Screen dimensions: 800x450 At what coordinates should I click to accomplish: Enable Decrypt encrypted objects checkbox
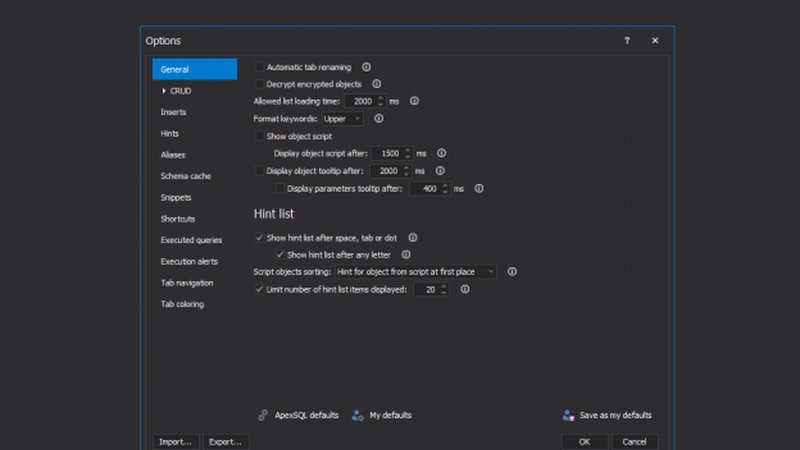259,84
